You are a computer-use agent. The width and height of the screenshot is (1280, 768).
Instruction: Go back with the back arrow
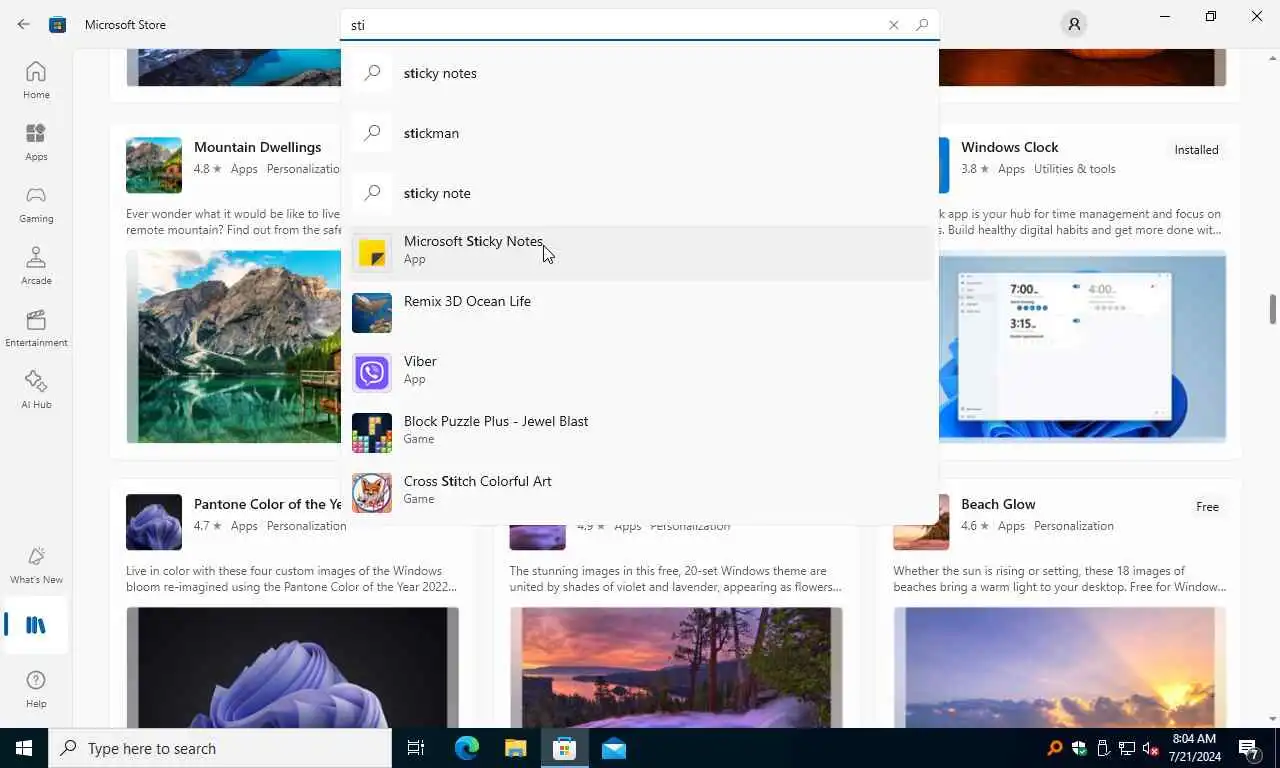coord(24,24)
